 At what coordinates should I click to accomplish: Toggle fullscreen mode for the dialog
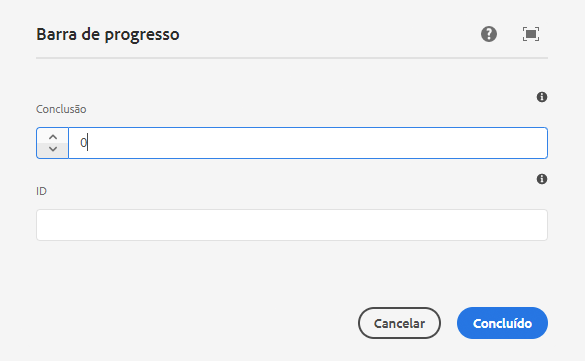pyautogui.click(x=531, y=34)
